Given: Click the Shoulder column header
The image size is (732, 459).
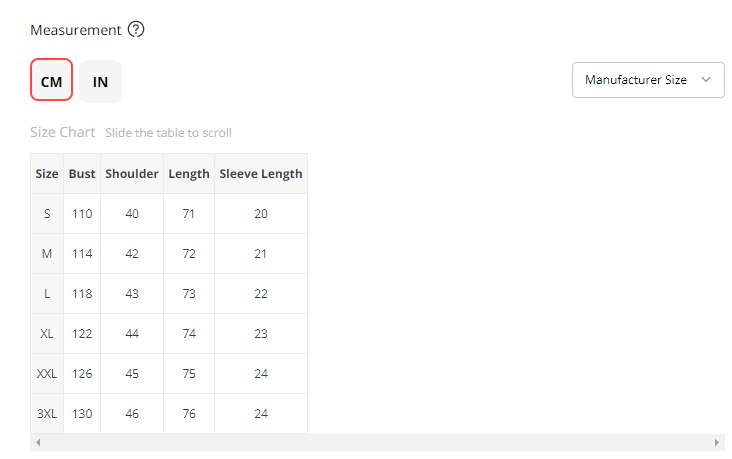Looking at the screenshot, I should [132, 174].
